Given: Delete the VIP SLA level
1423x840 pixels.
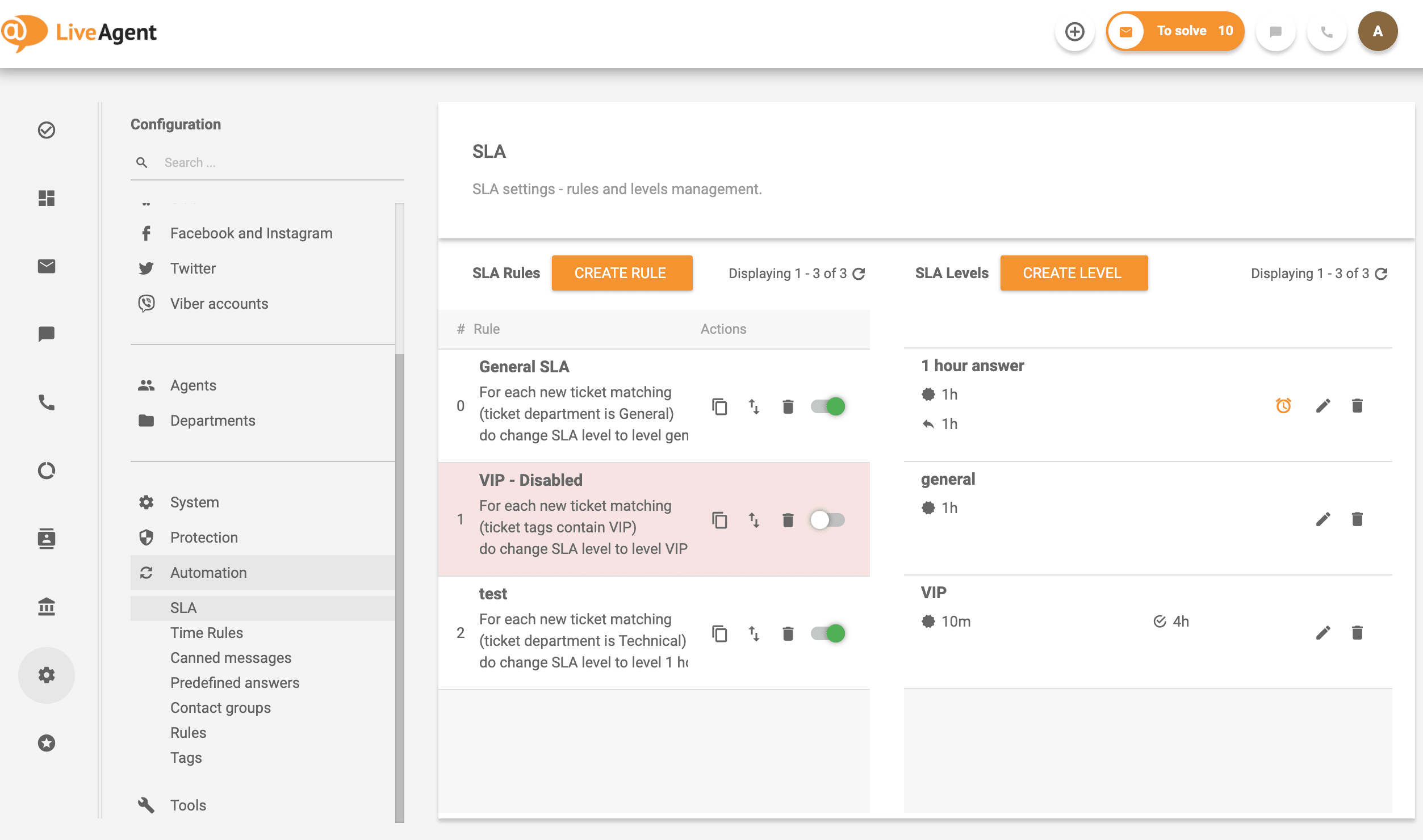Looking at the screenshot, I should coord(1358,632).
